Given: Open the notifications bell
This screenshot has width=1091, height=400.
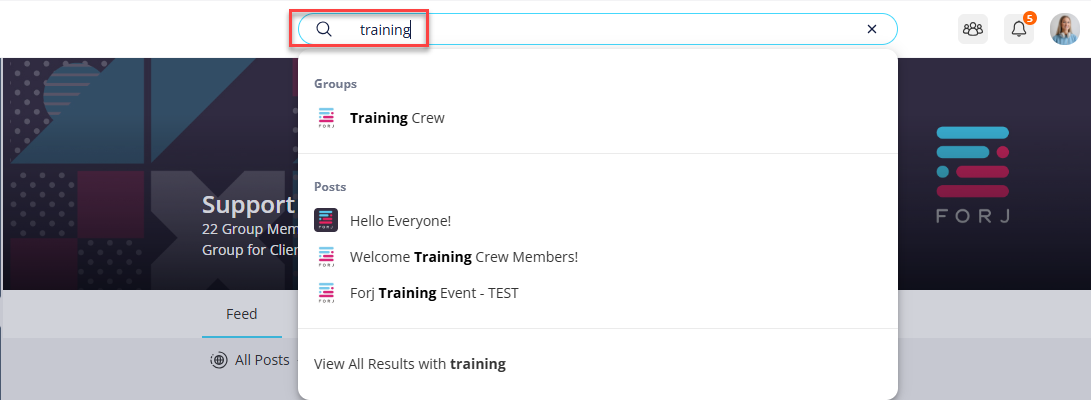Looking at the screenshot, I should tap(1019, 29).
